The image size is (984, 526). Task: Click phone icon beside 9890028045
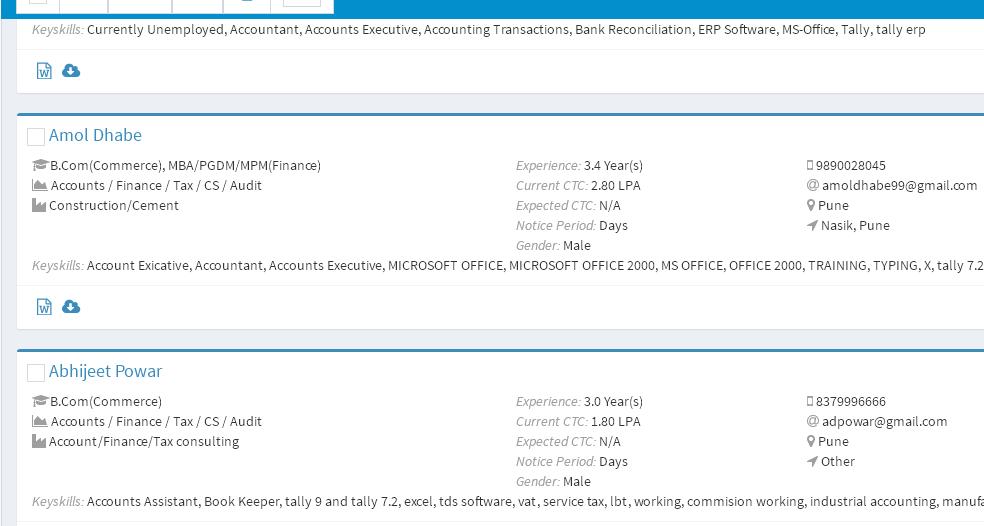810,165
